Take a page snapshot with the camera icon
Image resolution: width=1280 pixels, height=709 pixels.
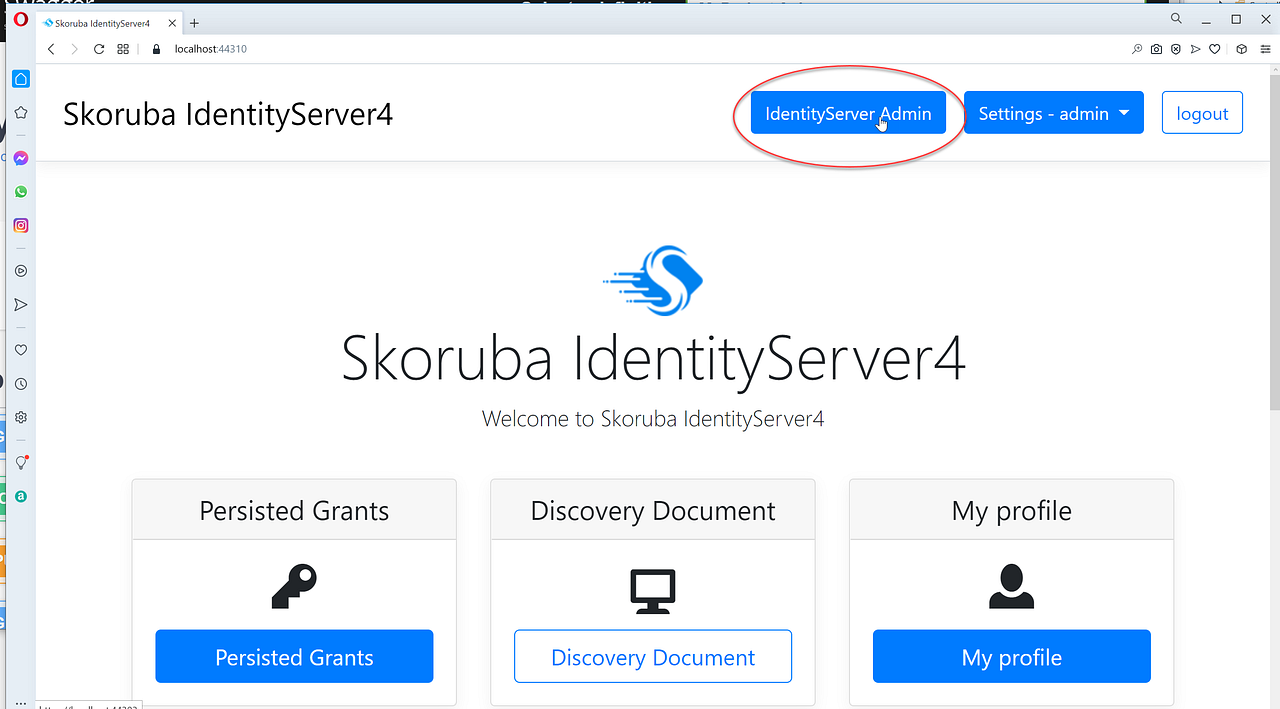click(x=1156, y=48)
